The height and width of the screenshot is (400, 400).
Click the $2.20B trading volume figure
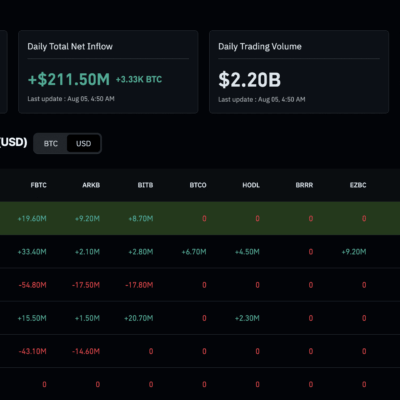pyautogui.click(x=250, y=80)
